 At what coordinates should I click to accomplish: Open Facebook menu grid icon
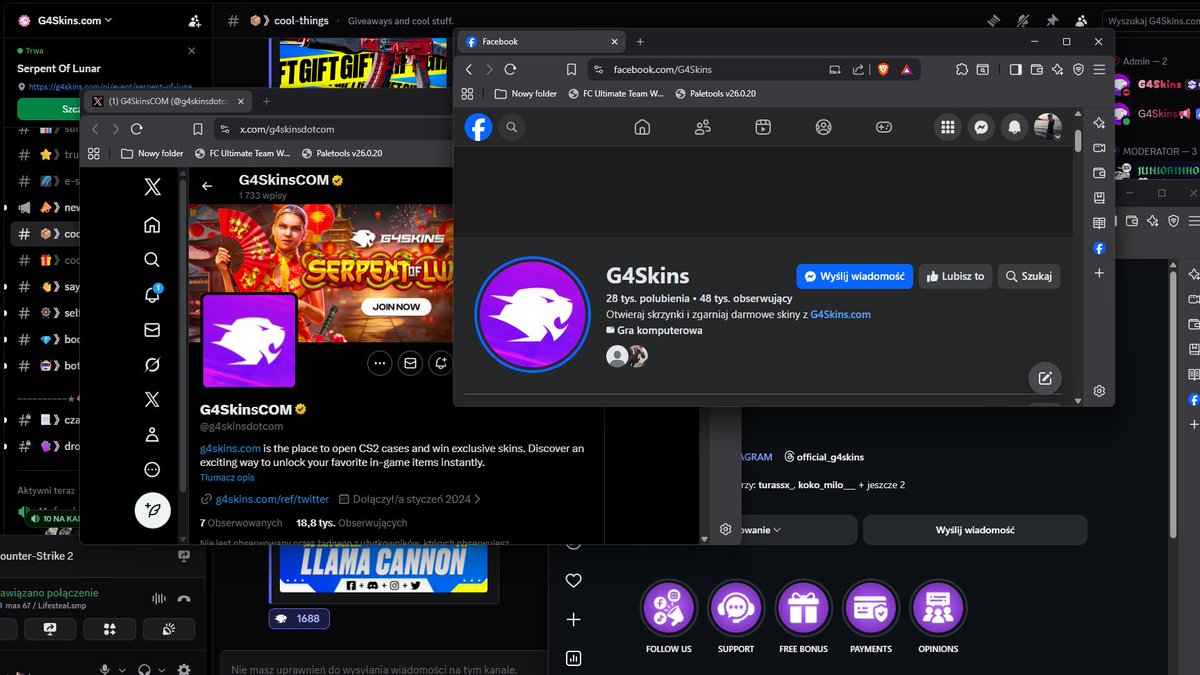tap(948, 127)
